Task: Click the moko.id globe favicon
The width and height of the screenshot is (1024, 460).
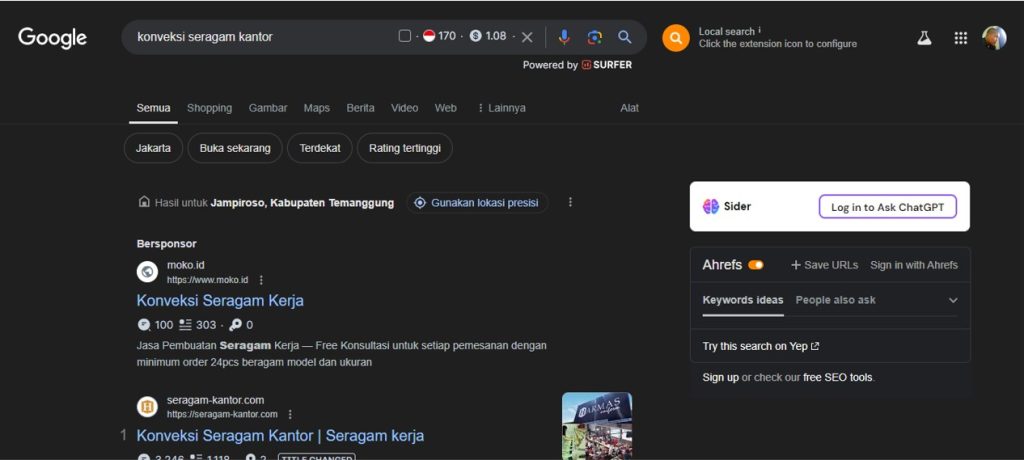Action: pyautogui.click(x=148, y=272)
